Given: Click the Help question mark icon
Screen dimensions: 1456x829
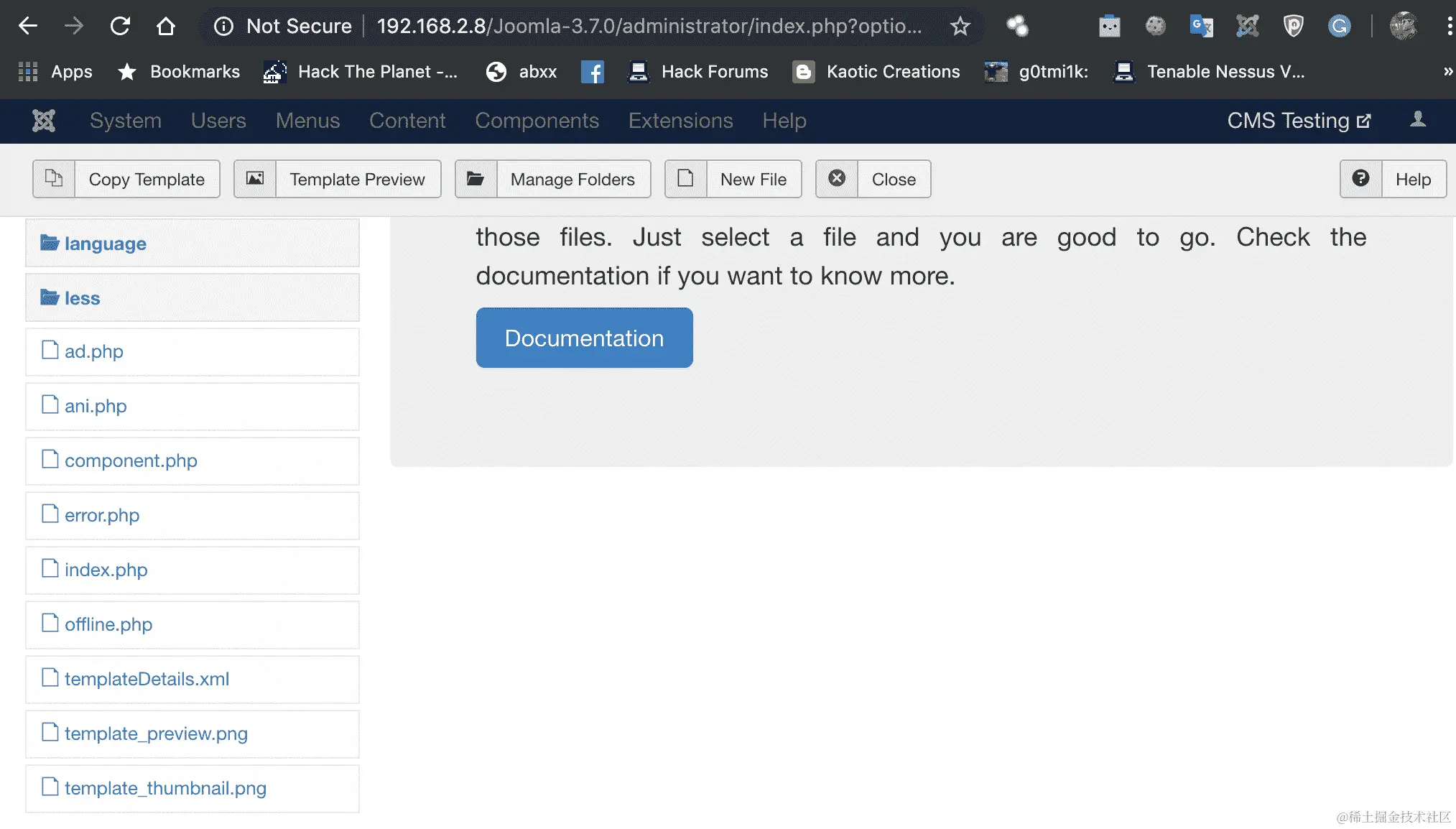Looking at the screenshot, I should [1360, 178].
